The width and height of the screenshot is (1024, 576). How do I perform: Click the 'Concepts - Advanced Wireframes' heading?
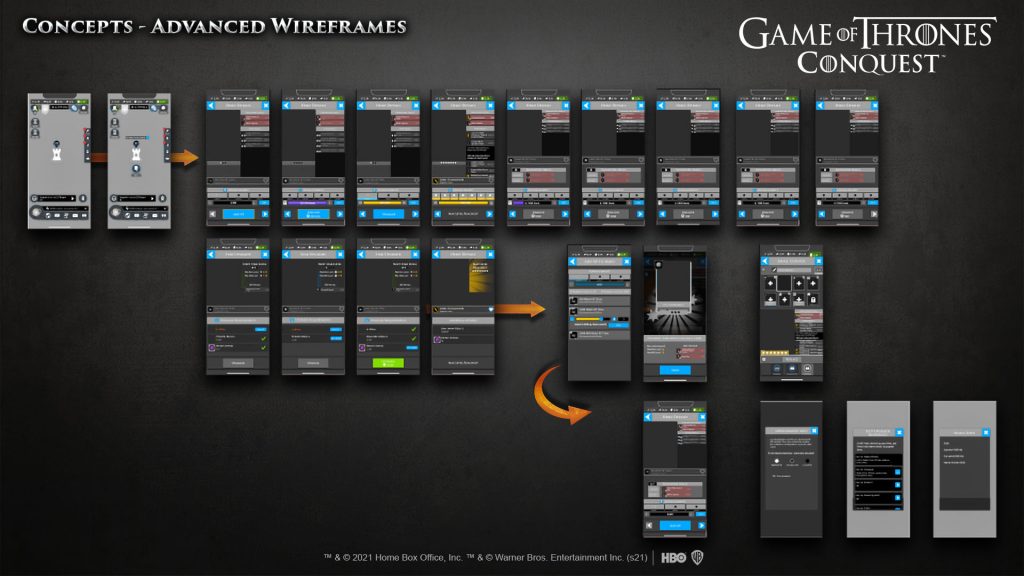point(214,26)
